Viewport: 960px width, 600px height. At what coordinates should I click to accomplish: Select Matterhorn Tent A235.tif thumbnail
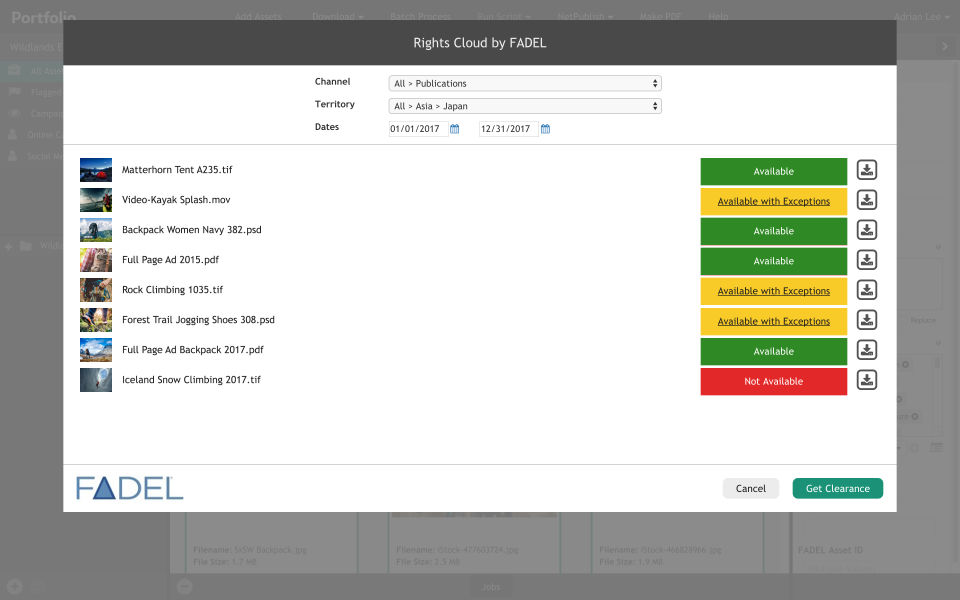96,170
